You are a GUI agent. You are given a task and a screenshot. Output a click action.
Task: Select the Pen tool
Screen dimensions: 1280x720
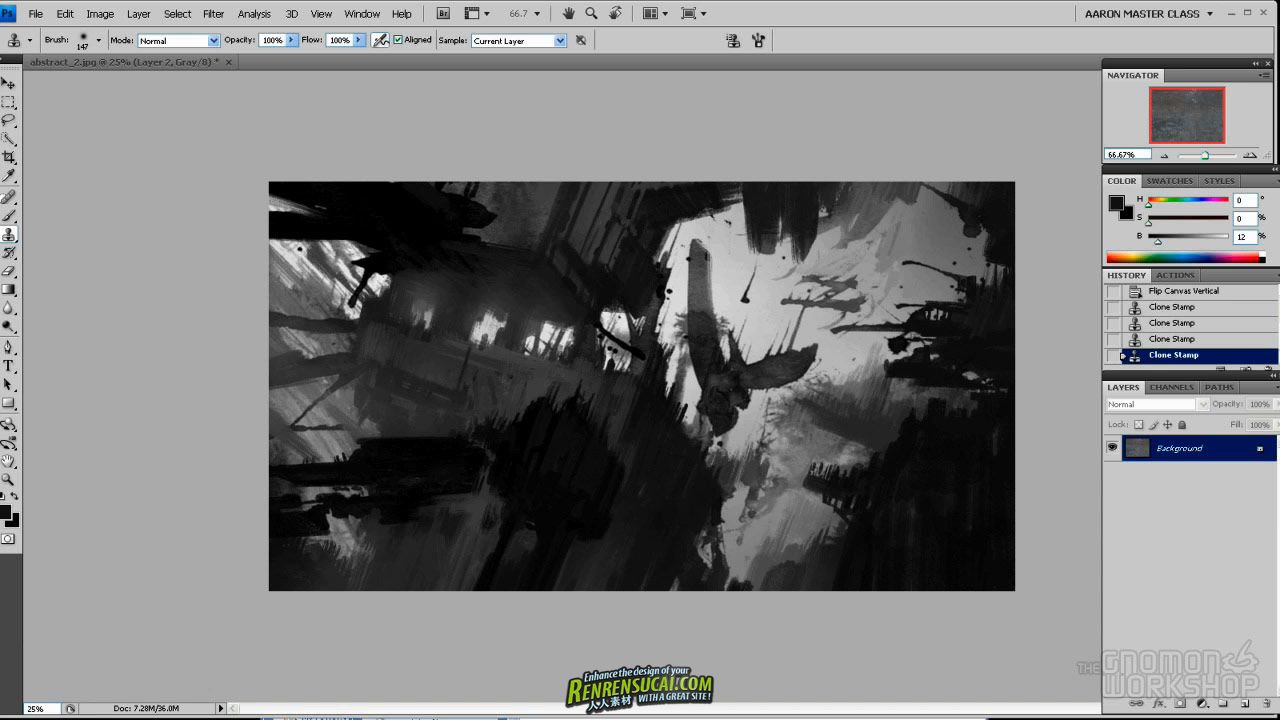[9, 347]
